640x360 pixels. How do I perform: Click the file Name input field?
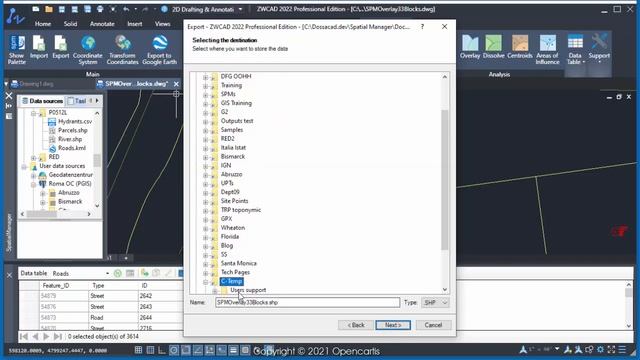[x=308, y=302]
